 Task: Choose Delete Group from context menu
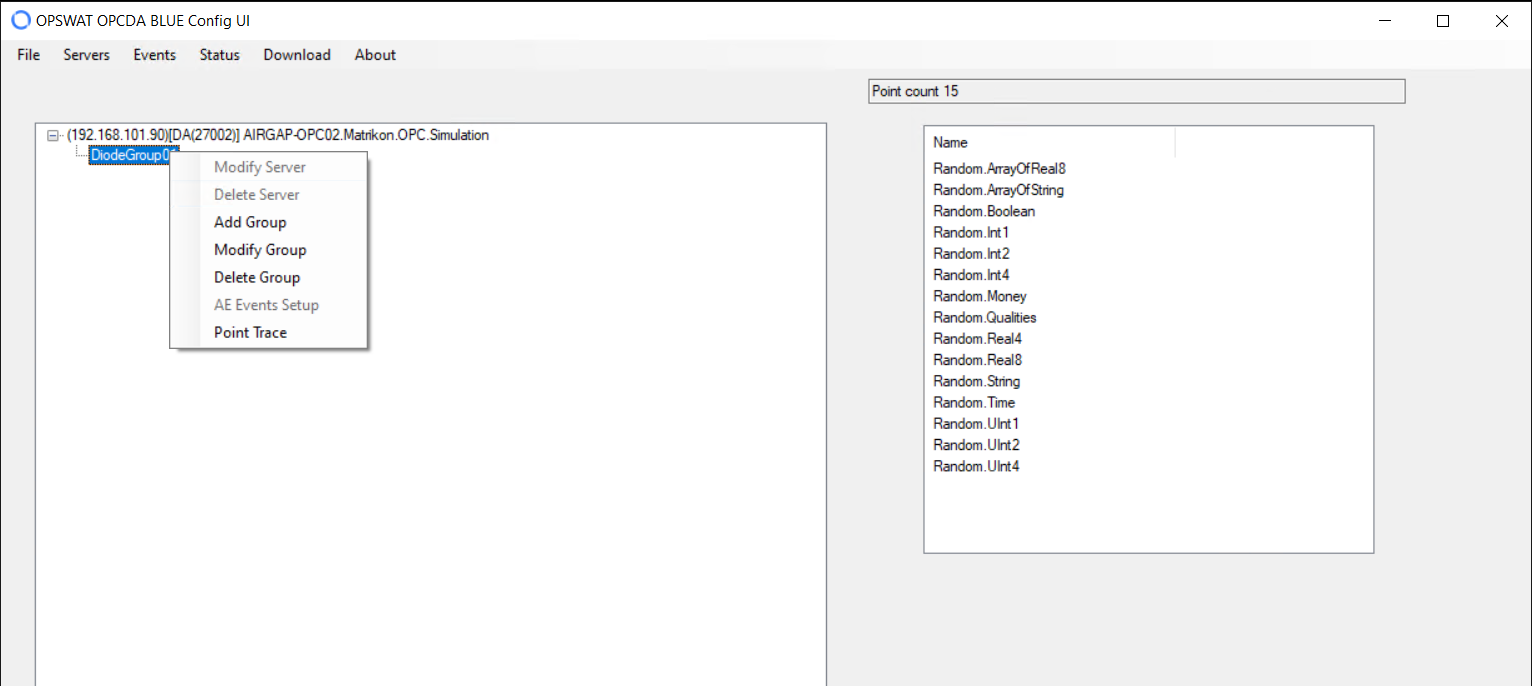[x=268, y=277]
